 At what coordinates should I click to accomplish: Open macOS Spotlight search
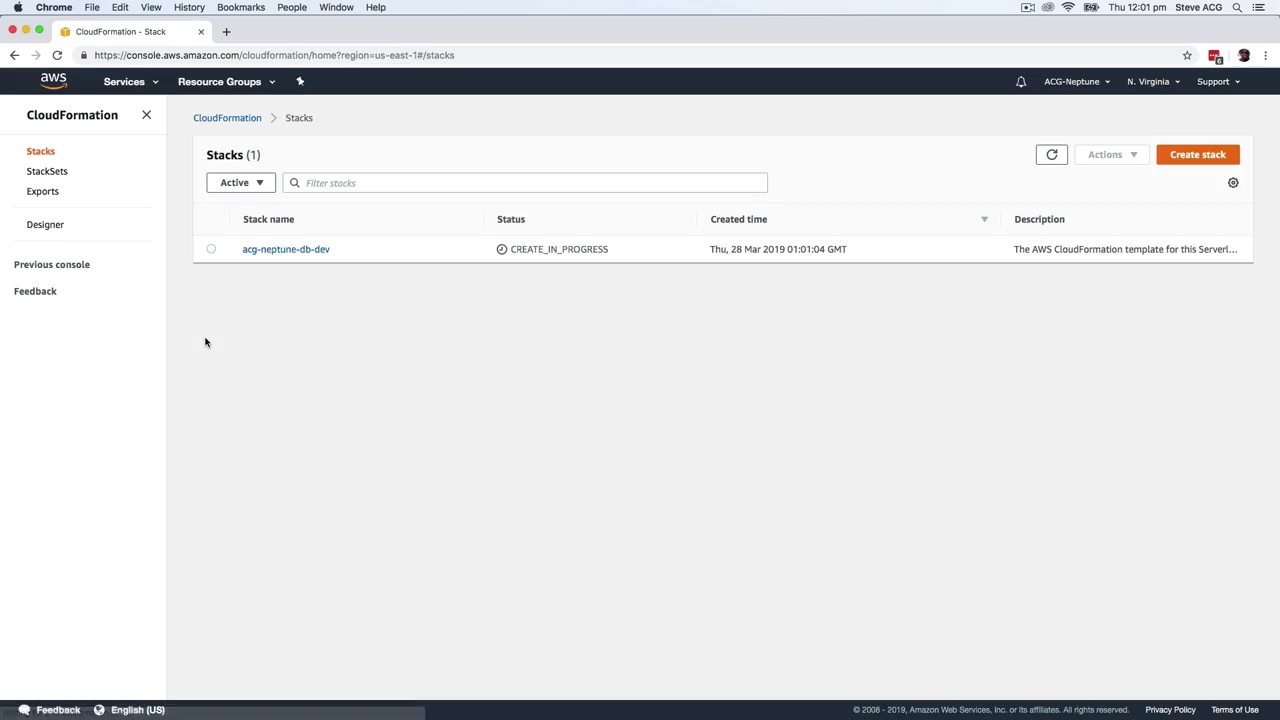click(1237, 7)
